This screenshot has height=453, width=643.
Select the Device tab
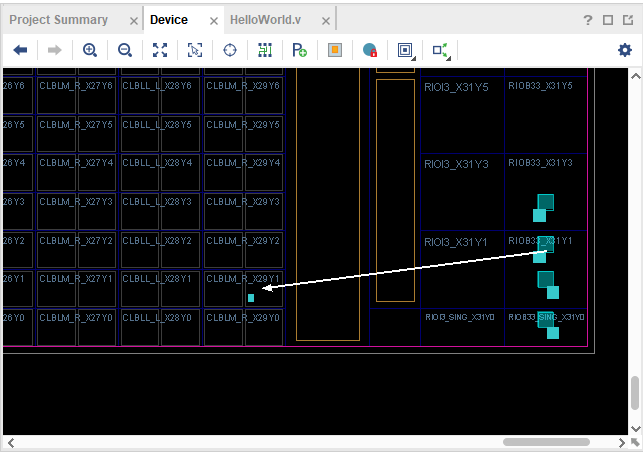tap(169, 20)
